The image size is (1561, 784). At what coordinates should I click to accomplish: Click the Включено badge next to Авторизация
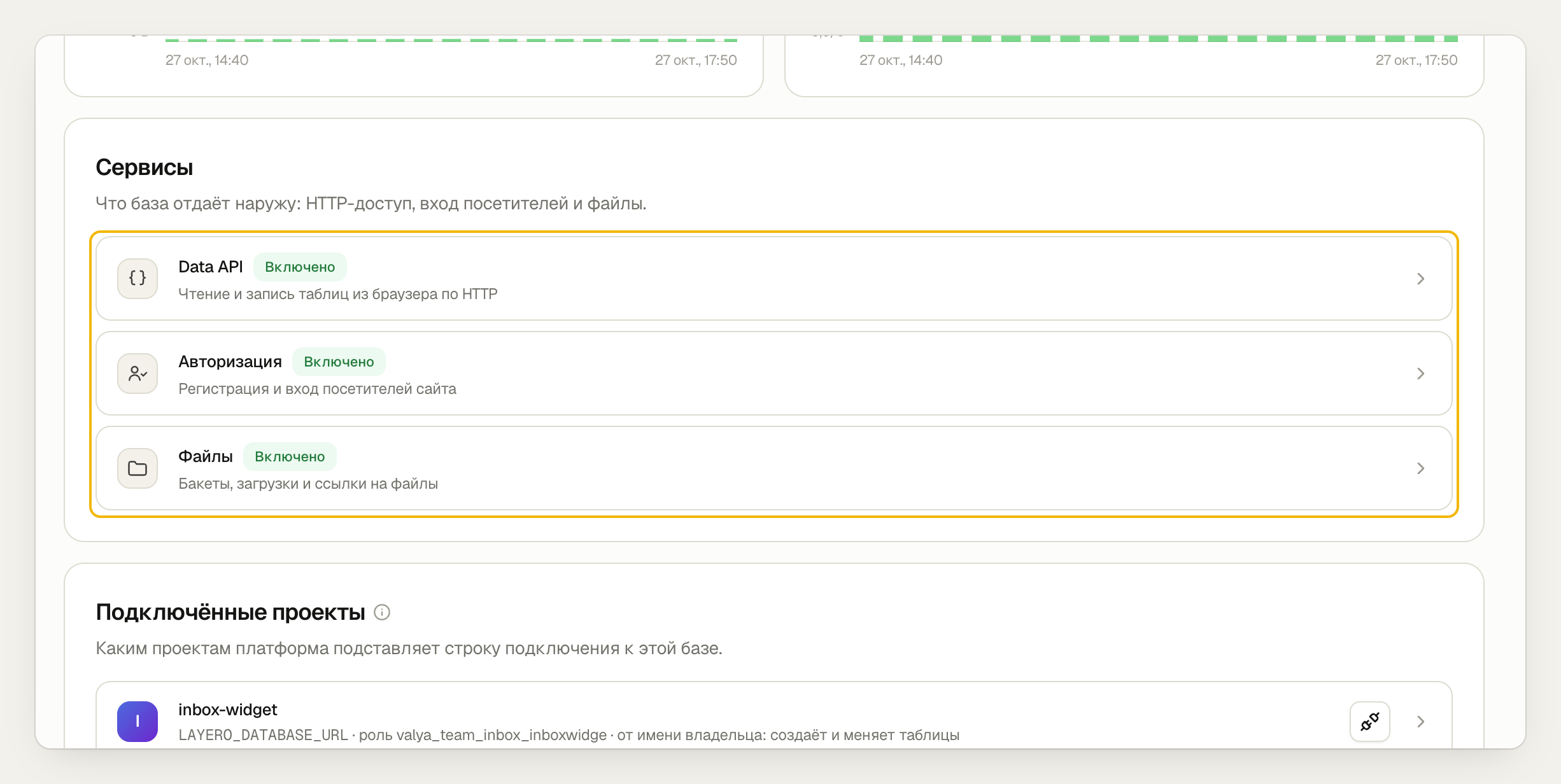339,361
